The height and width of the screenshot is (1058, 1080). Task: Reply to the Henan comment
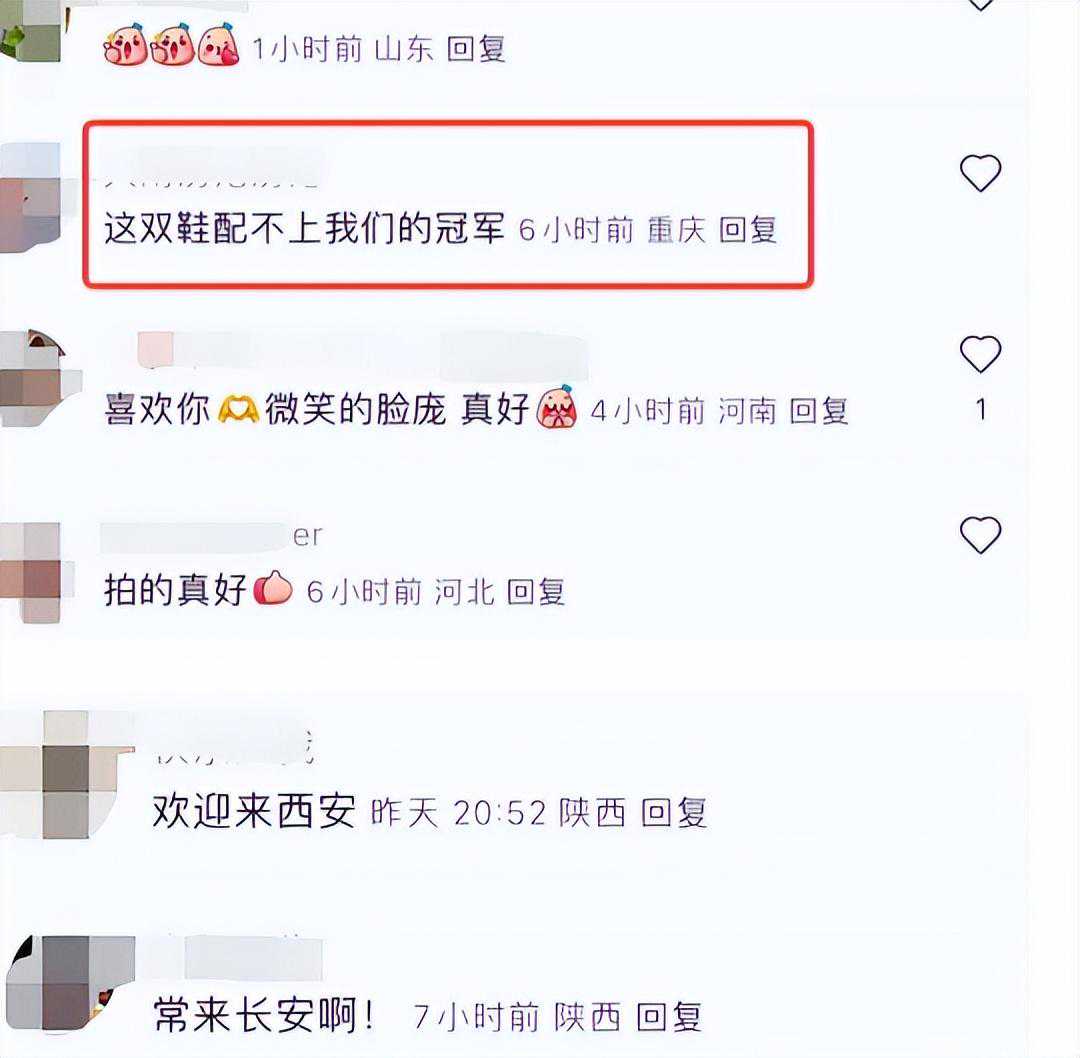[818, 411]
